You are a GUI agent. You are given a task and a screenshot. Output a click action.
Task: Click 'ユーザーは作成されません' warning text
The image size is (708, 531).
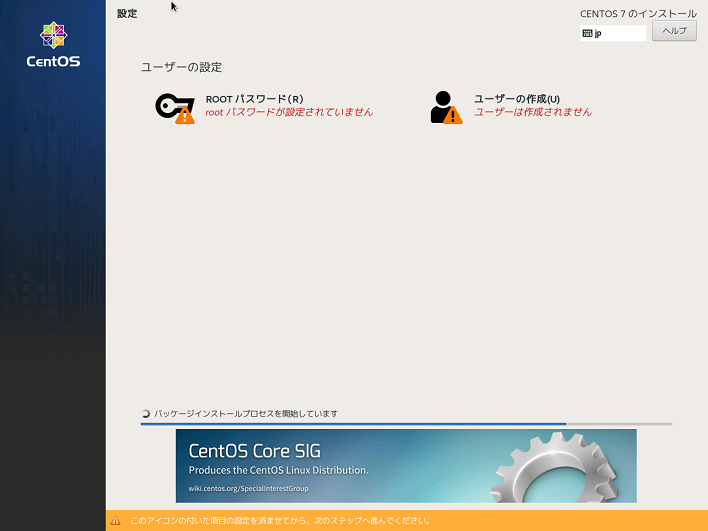point(532,112)
